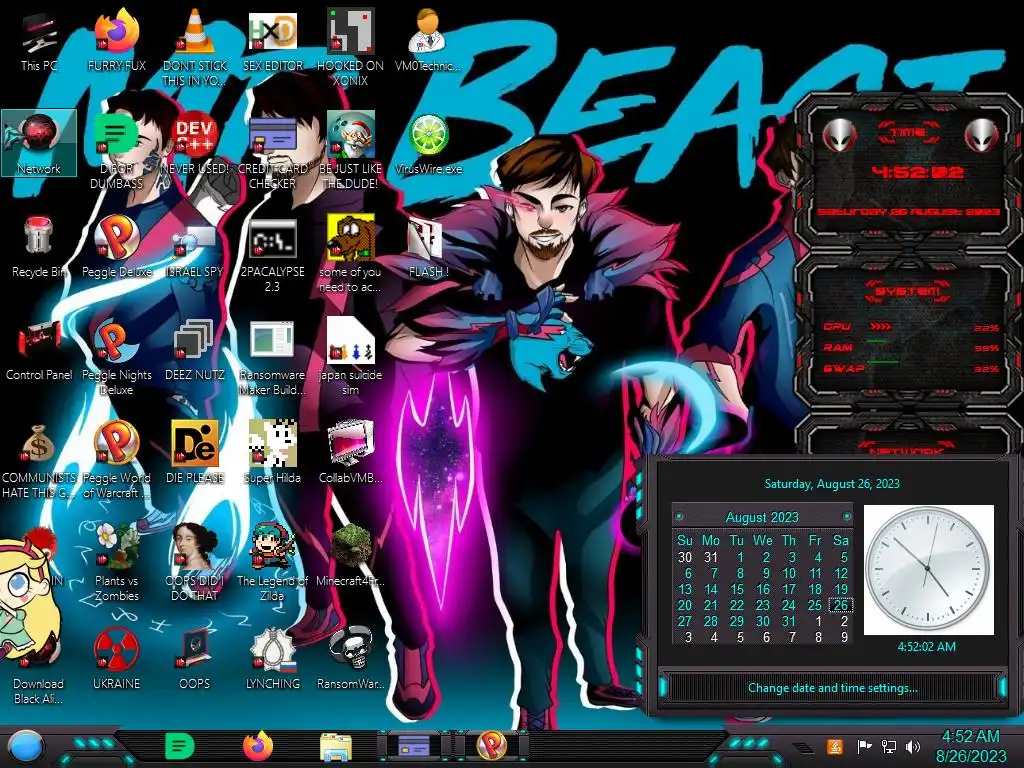Switch to credit card app taskbar button
Viewport: 1024px width, 768px height.
pyautogui.click(x=414, y=746)
